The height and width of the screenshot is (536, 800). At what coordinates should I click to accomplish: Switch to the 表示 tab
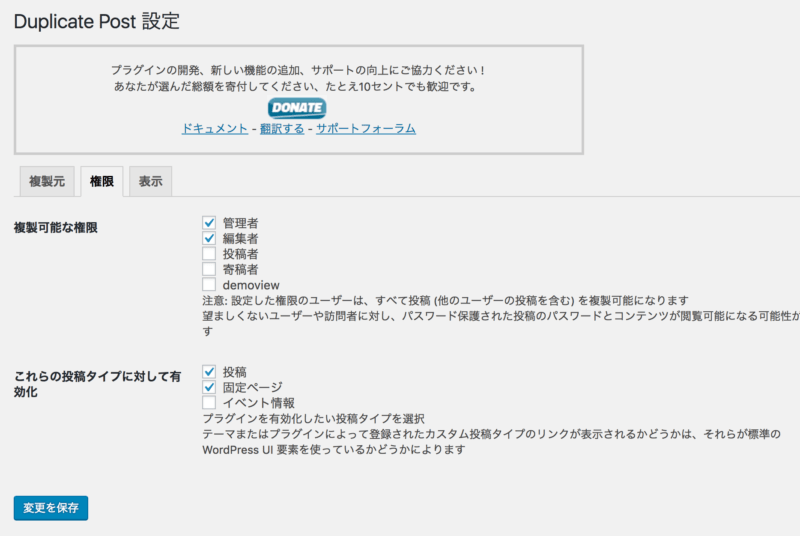[151, 181]
